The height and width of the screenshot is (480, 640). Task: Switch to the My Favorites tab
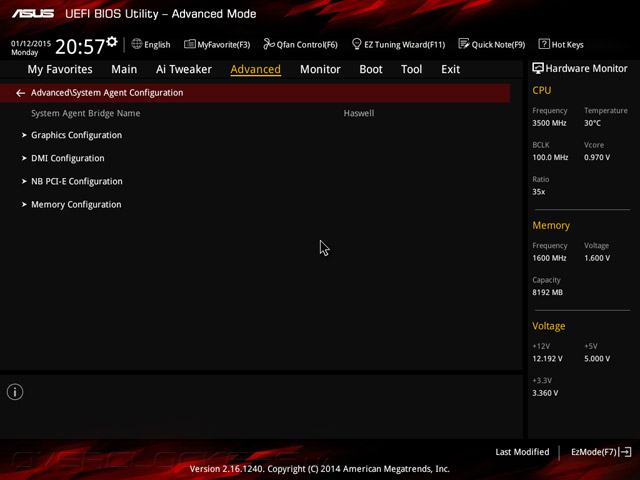click(60, 69)
